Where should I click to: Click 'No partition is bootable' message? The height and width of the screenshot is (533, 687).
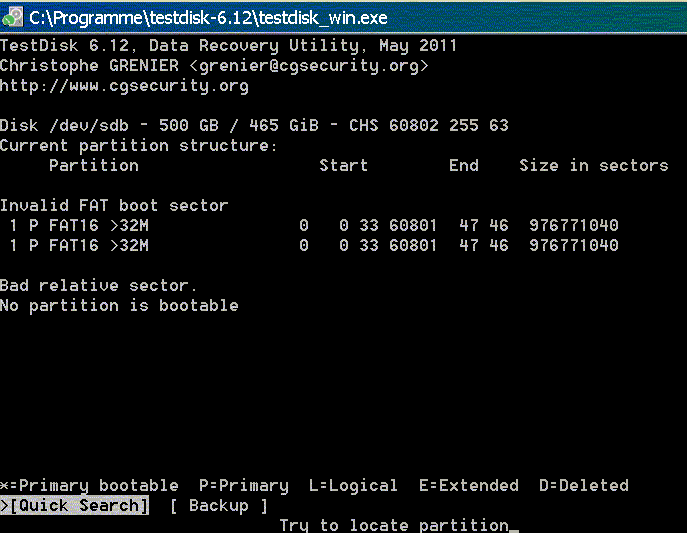[119, 305]
